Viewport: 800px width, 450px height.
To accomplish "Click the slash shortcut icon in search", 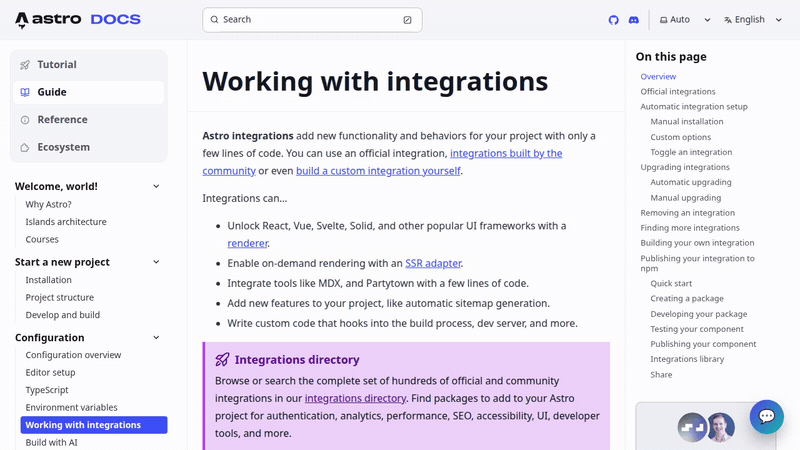I will [x=407, y=20].
